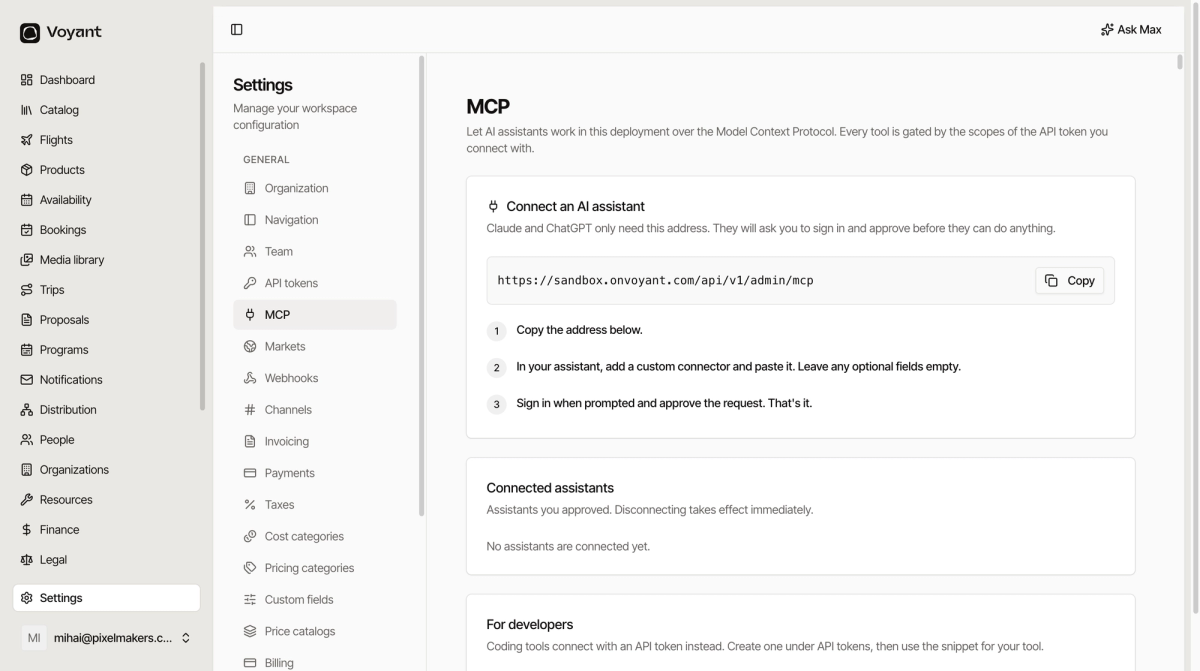The height and width of the screenshot is (671, 1200).
Task: Click the 'MCP' page title
Action: pos(488,106)
